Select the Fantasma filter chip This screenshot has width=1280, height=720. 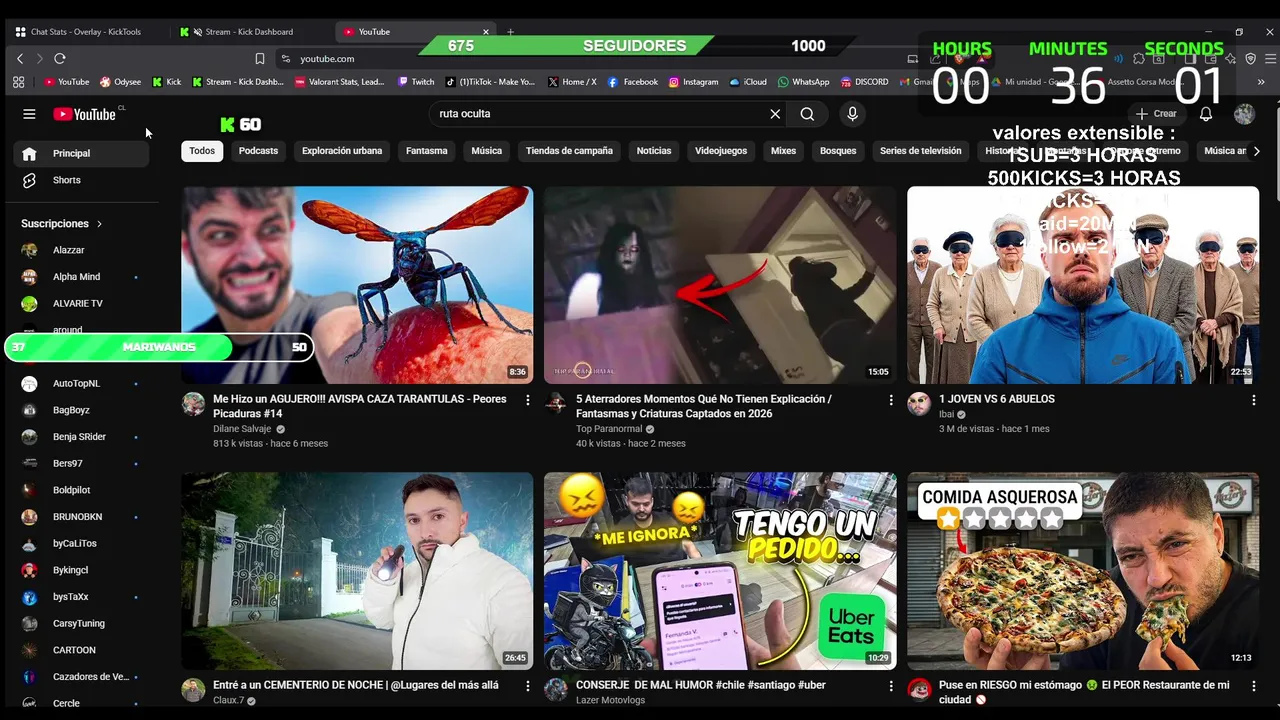tap(427, 151)
